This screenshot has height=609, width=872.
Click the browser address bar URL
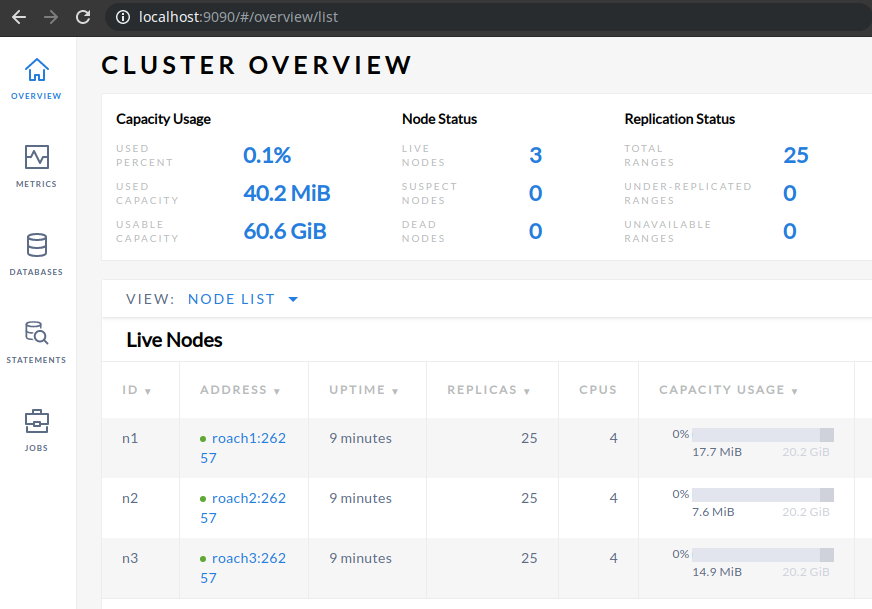[x=238, y=17]
